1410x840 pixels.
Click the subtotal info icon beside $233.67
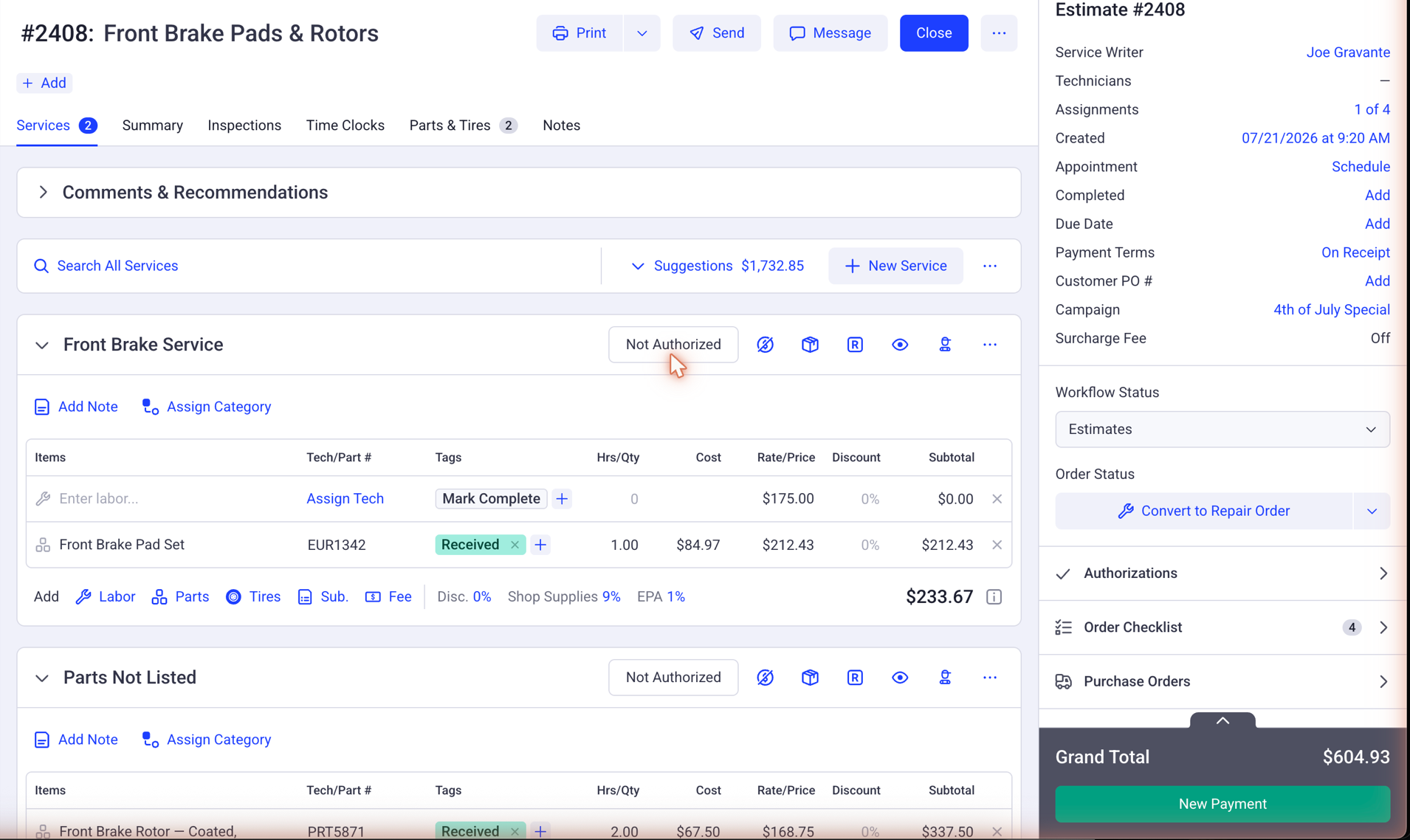pos(994,596)
